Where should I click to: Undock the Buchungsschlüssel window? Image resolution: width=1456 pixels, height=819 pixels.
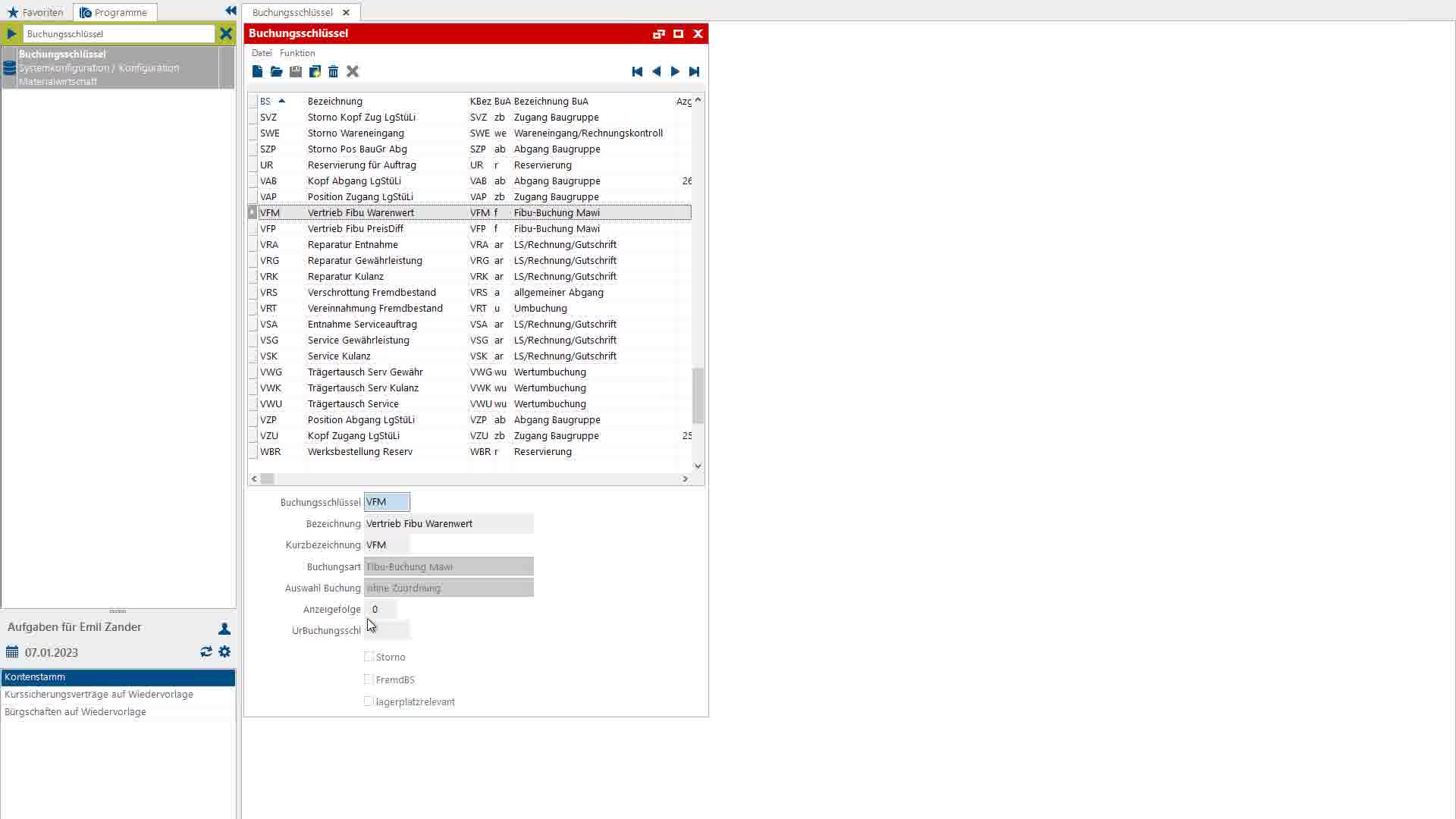pos(658,33)
